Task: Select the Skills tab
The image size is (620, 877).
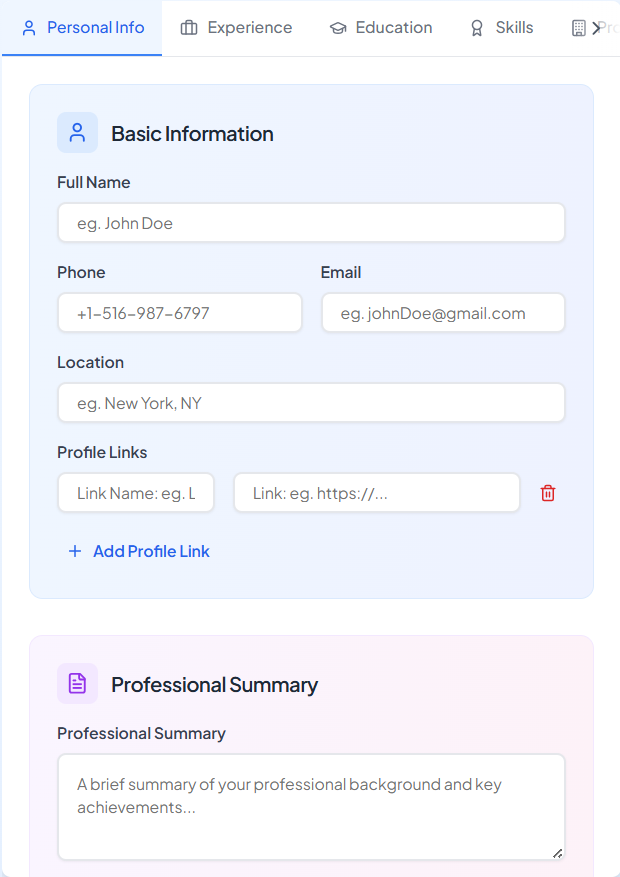Action: 500,27
